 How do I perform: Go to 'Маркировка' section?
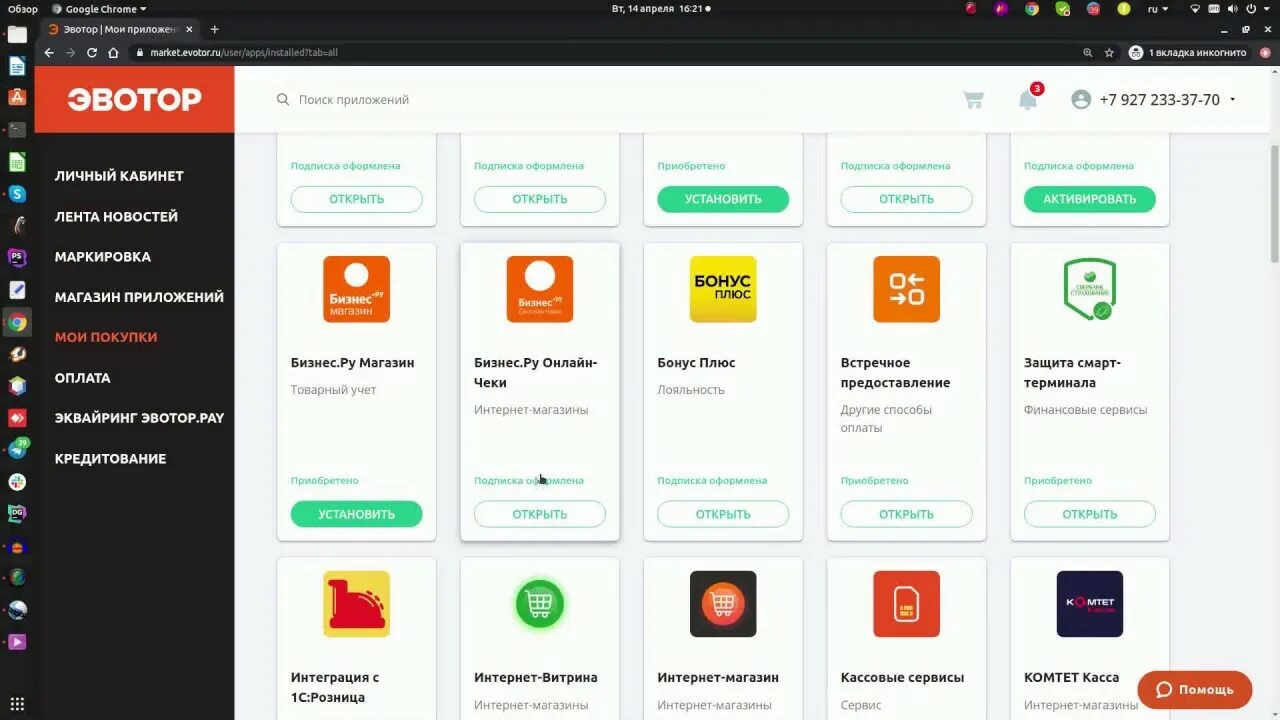(x=103, y=257)
